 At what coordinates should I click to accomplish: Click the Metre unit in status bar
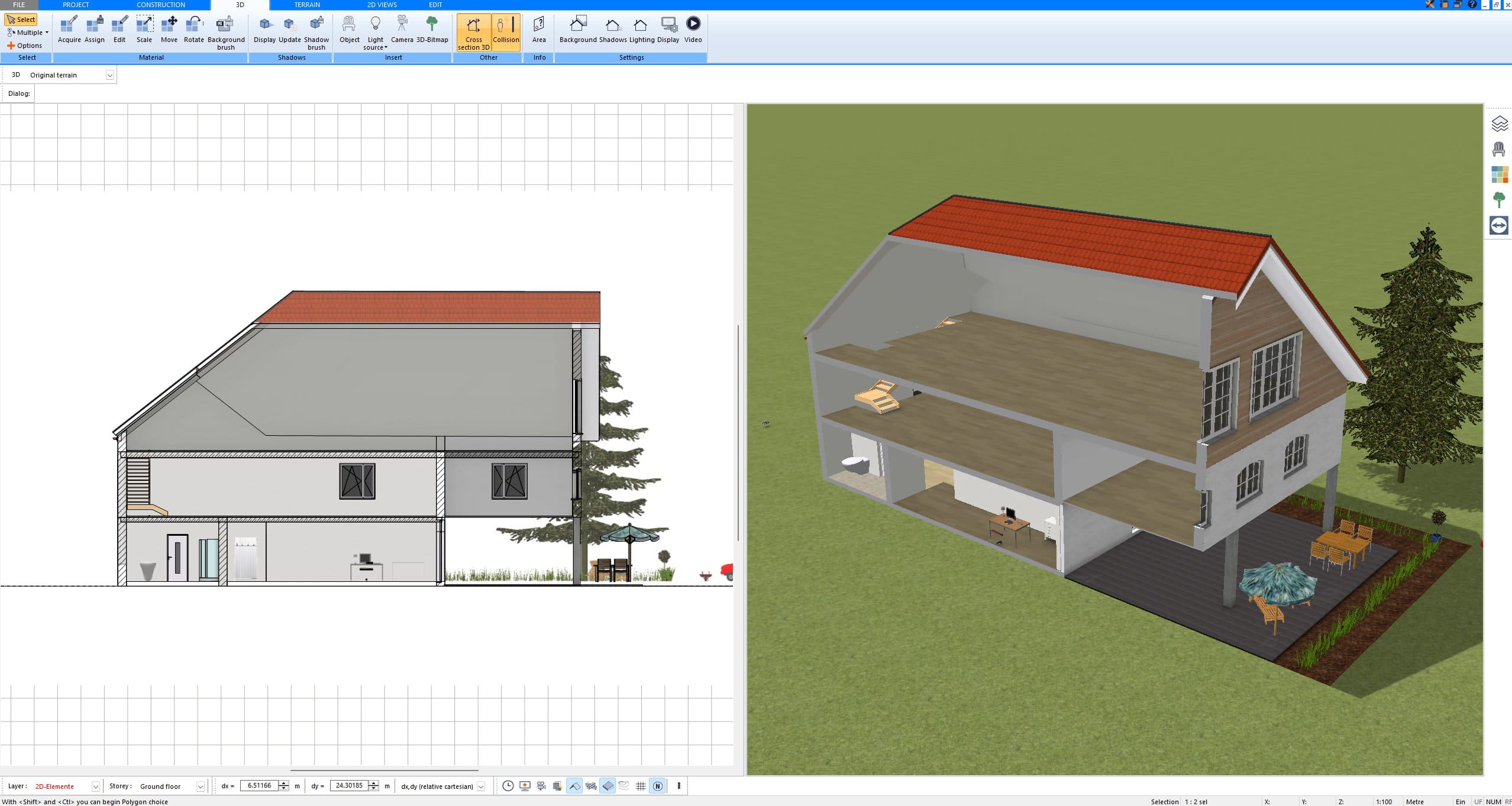click(1415, 802)
